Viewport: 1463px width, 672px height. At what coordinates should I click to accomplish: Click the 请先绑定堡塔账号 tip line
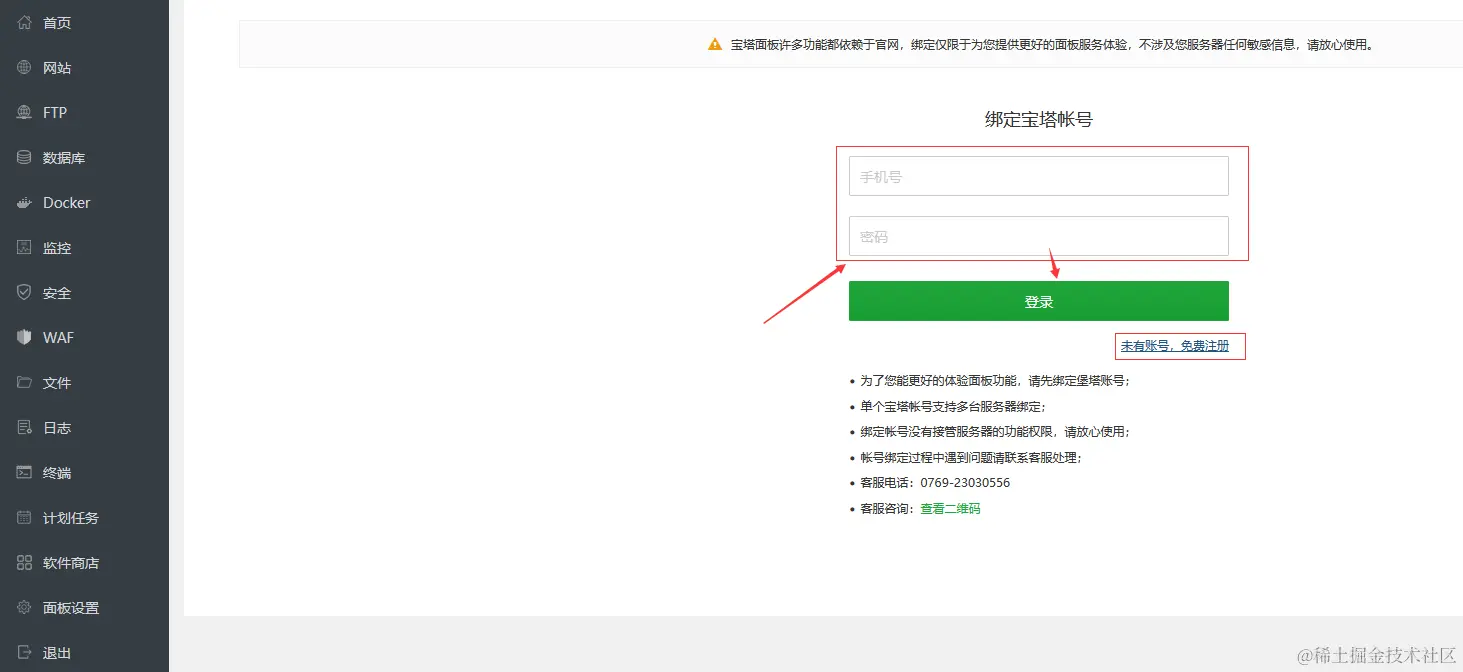[x=995, y=381]
